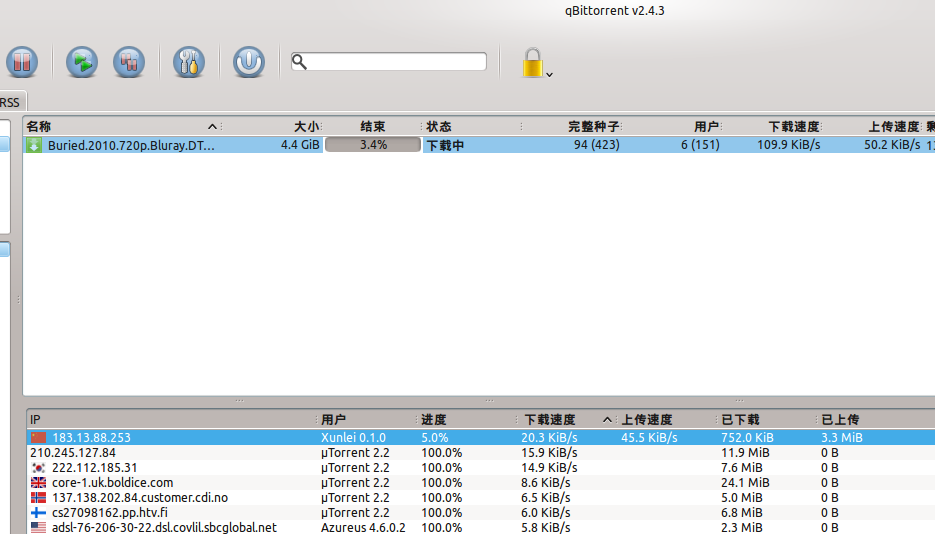The width and height of the screenshot is (935, 534).
Task: Sort peers by 上传速度 column header
Action: (667, 420)
